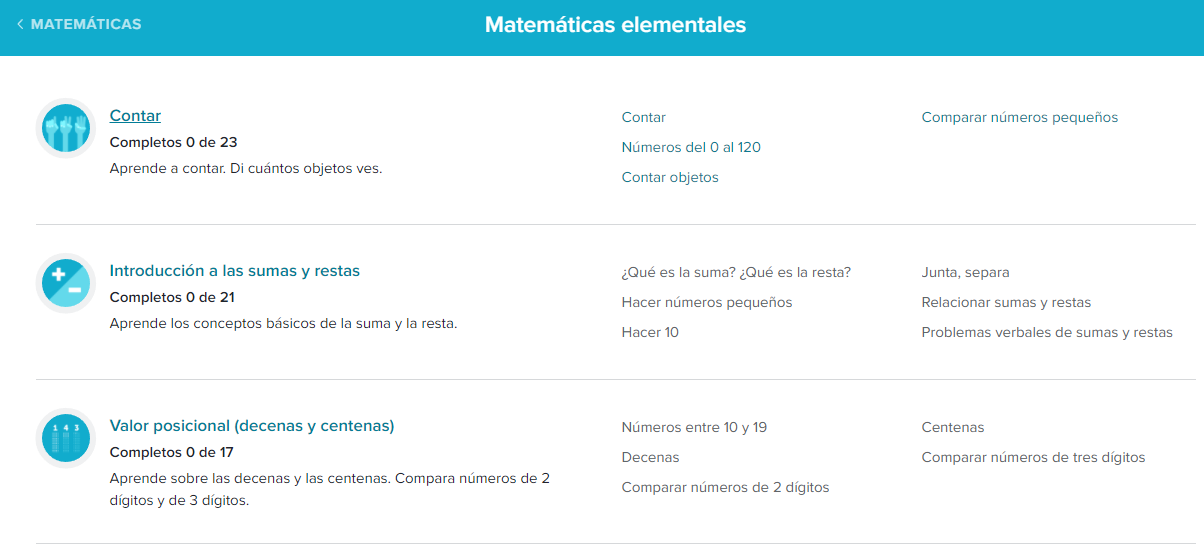Open the Contar objetos lesson

coord(670,178)
